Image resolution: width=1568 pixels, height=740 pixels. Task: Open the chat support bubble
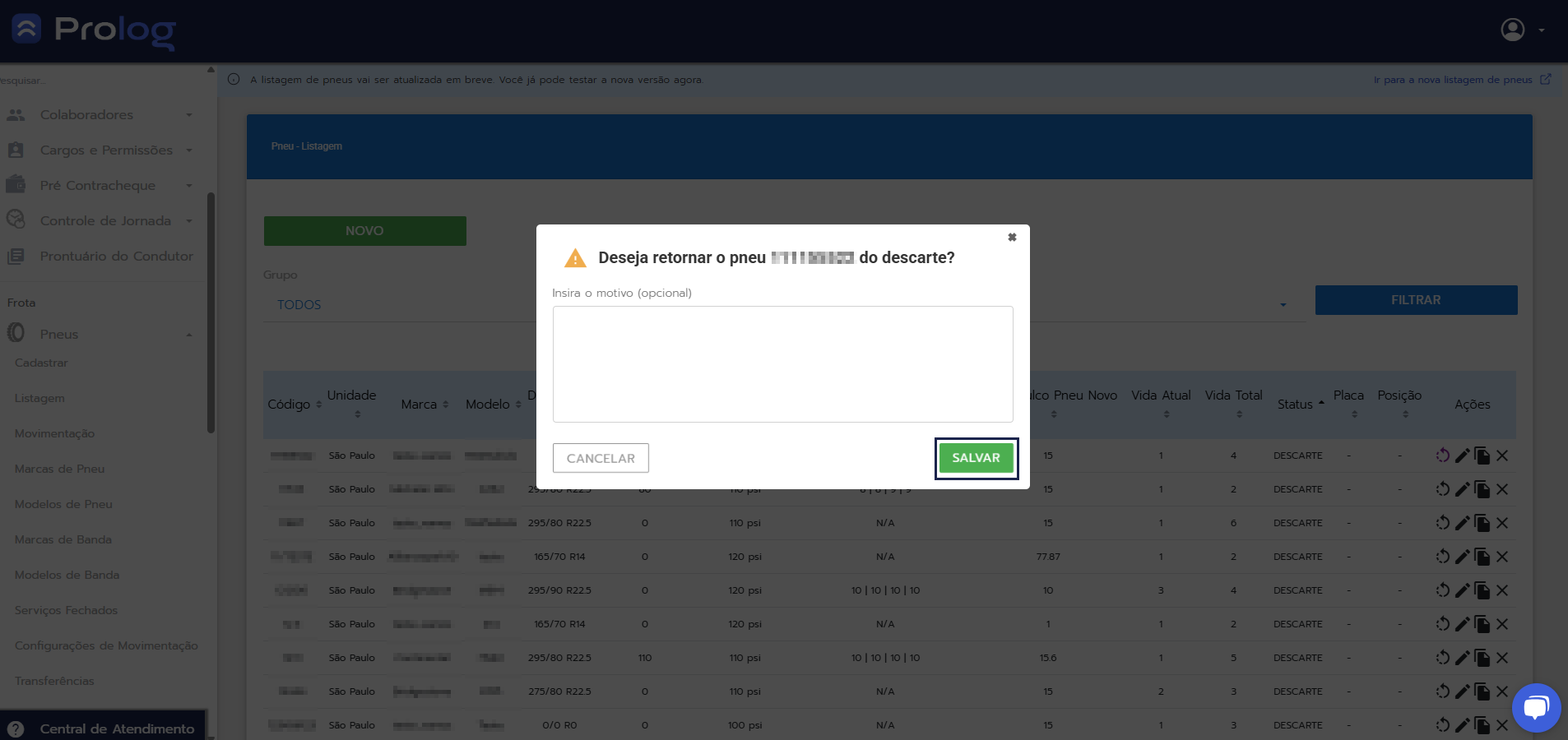pos(1536,707)
